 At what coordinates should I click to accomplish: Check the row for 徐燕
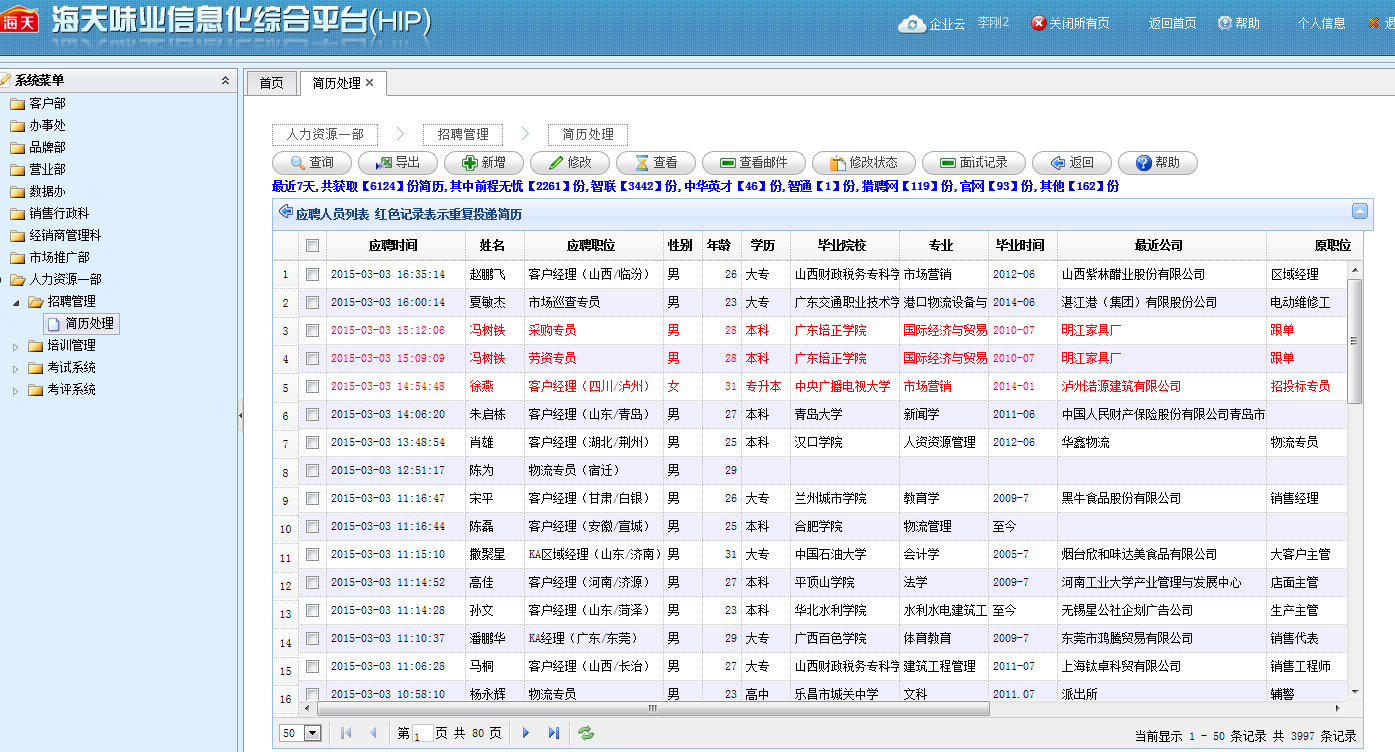[312, 386]
